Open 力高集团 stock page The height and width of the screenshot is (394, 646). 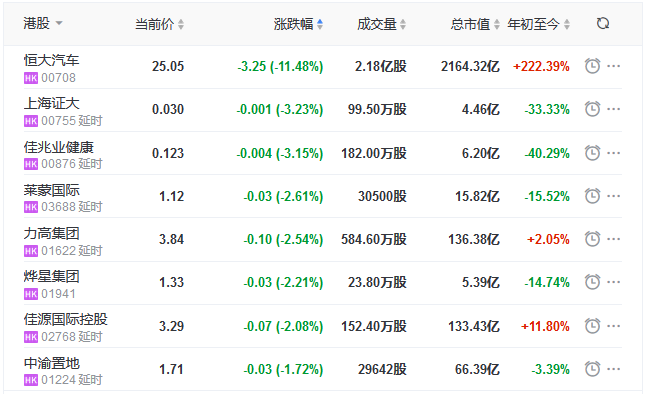pyautogui.click(x=51, y=233)
